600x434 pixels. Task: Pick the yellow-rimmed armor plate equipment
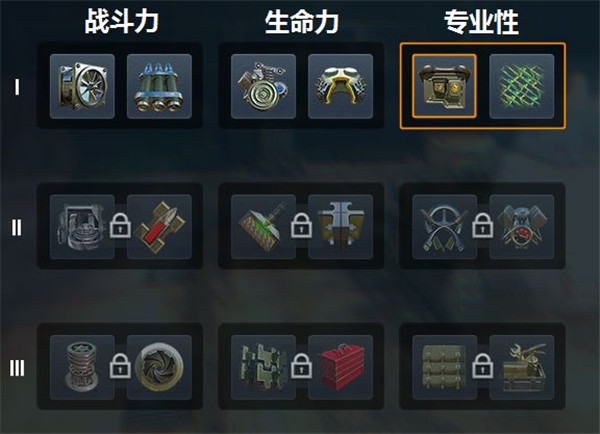(341, 86)
